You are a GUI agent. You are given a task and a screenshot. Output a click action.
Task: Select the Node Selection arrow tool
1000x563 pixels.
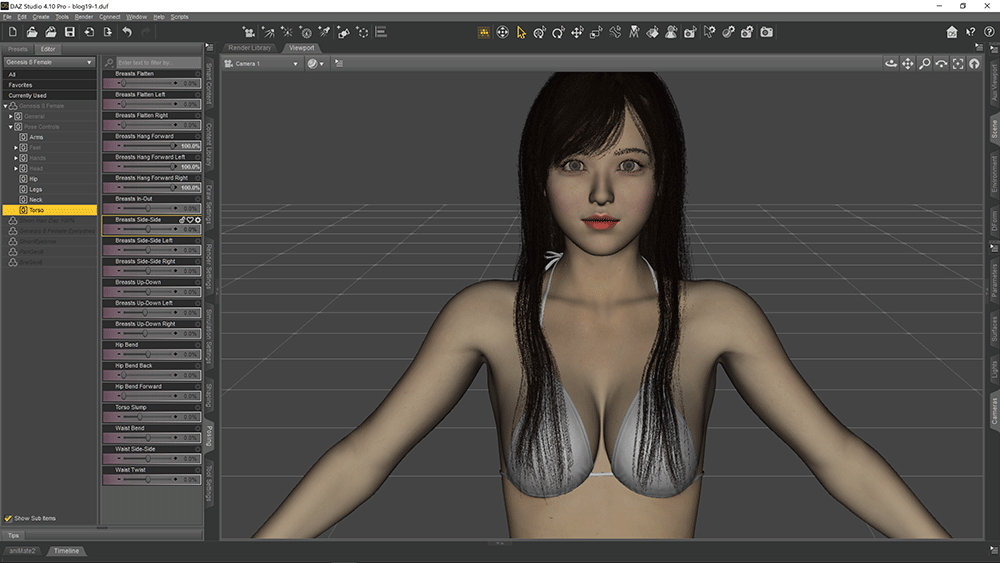coord(521,32)
